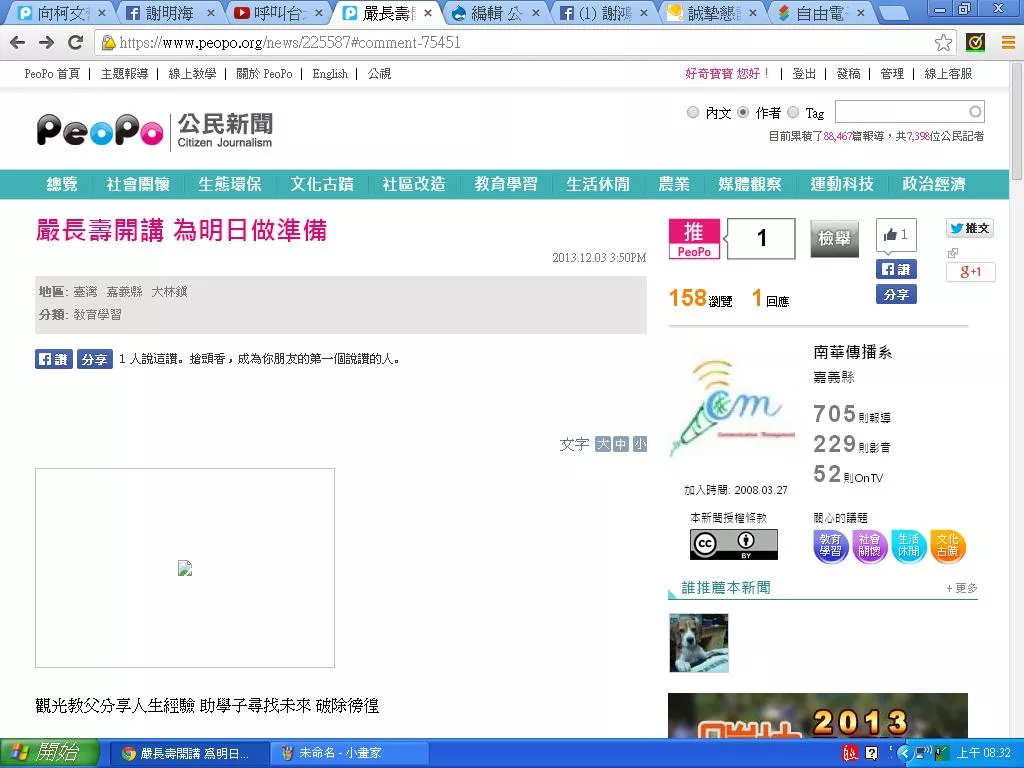Close the 嚴長壽 active browser tab
This screenshot has height=768, width=1024.
428,12
